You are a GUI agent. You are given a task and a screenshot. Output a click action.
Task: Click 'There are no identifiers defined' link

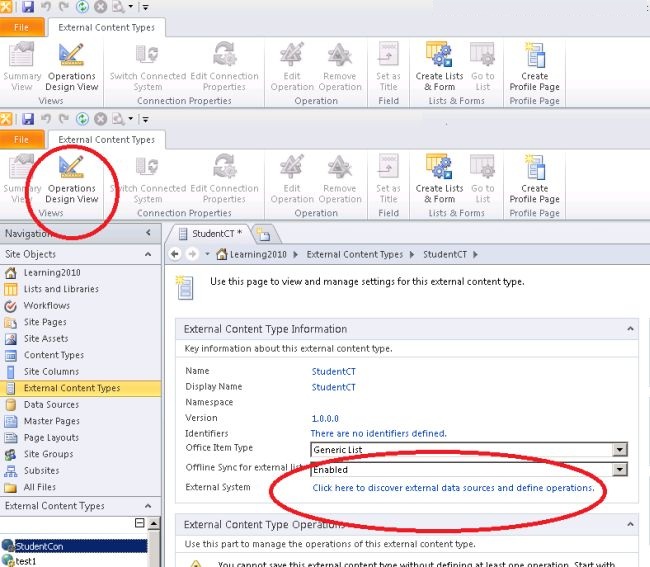point(378,434)
